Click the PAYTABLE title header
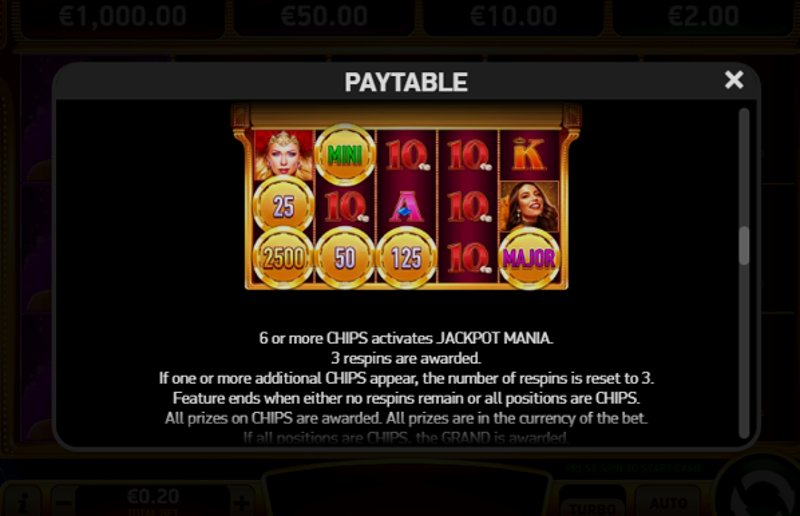The height and width of the screenshot is (516, 800). click(406, 82)
